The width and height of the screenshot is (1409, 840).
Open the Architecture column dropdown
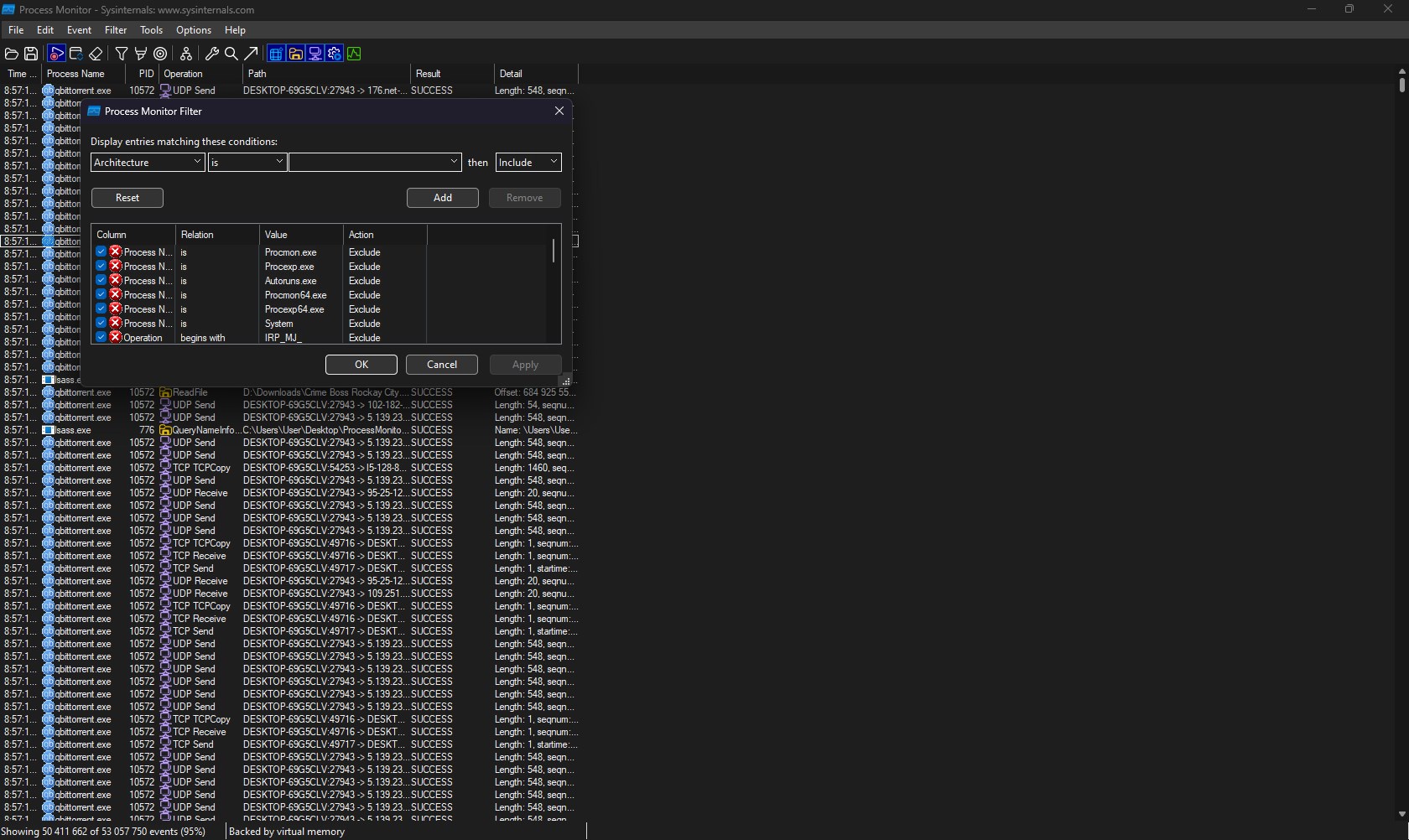148,162
